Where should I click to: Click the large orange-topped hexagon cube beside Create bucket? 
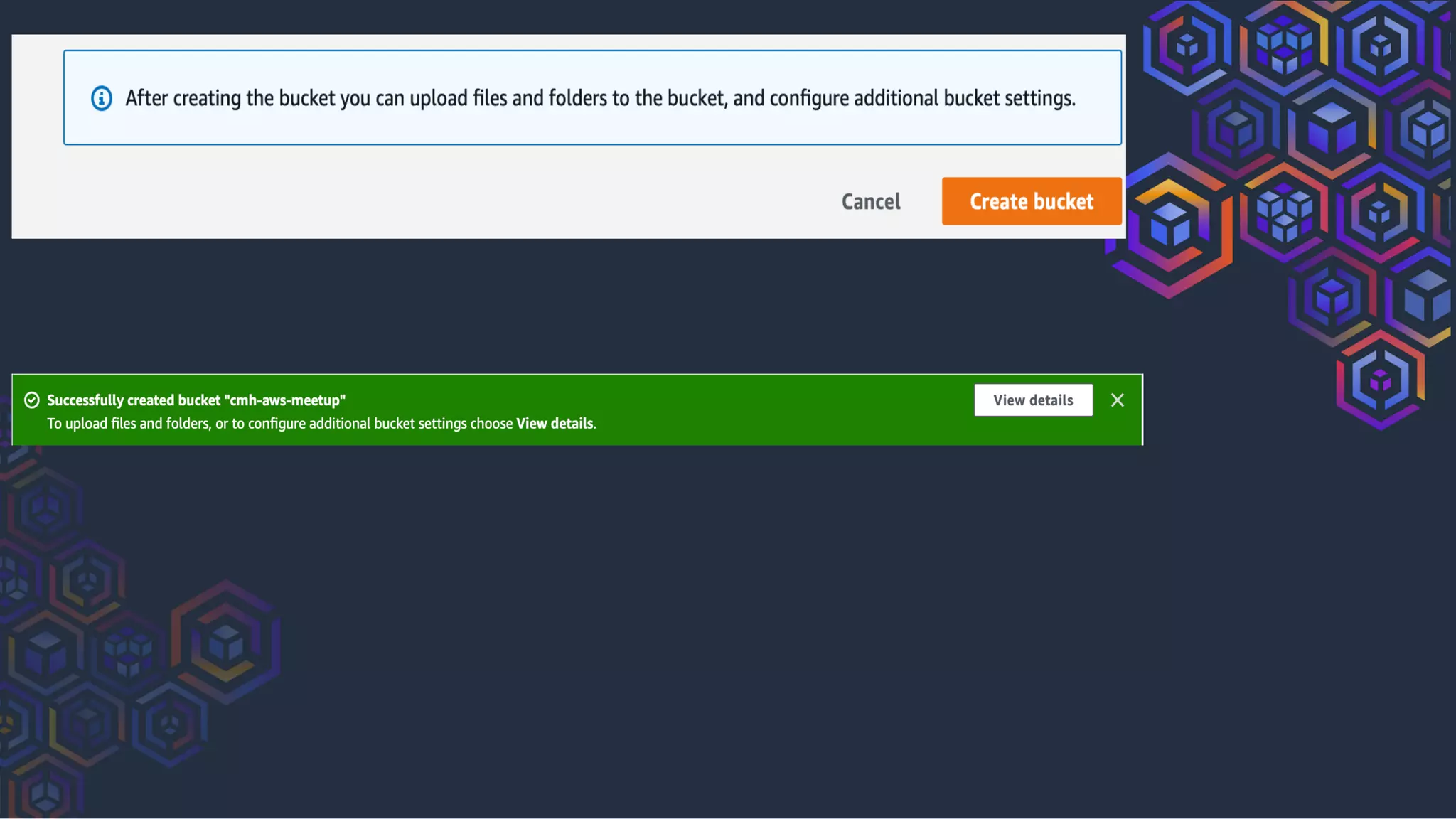(x=1169, y=227)
